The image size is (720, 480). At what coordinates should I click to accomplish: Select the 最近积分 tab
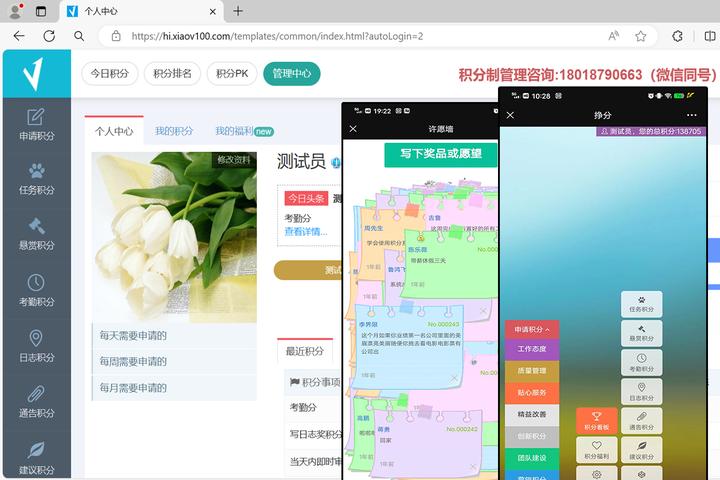(x=305, y=351)
